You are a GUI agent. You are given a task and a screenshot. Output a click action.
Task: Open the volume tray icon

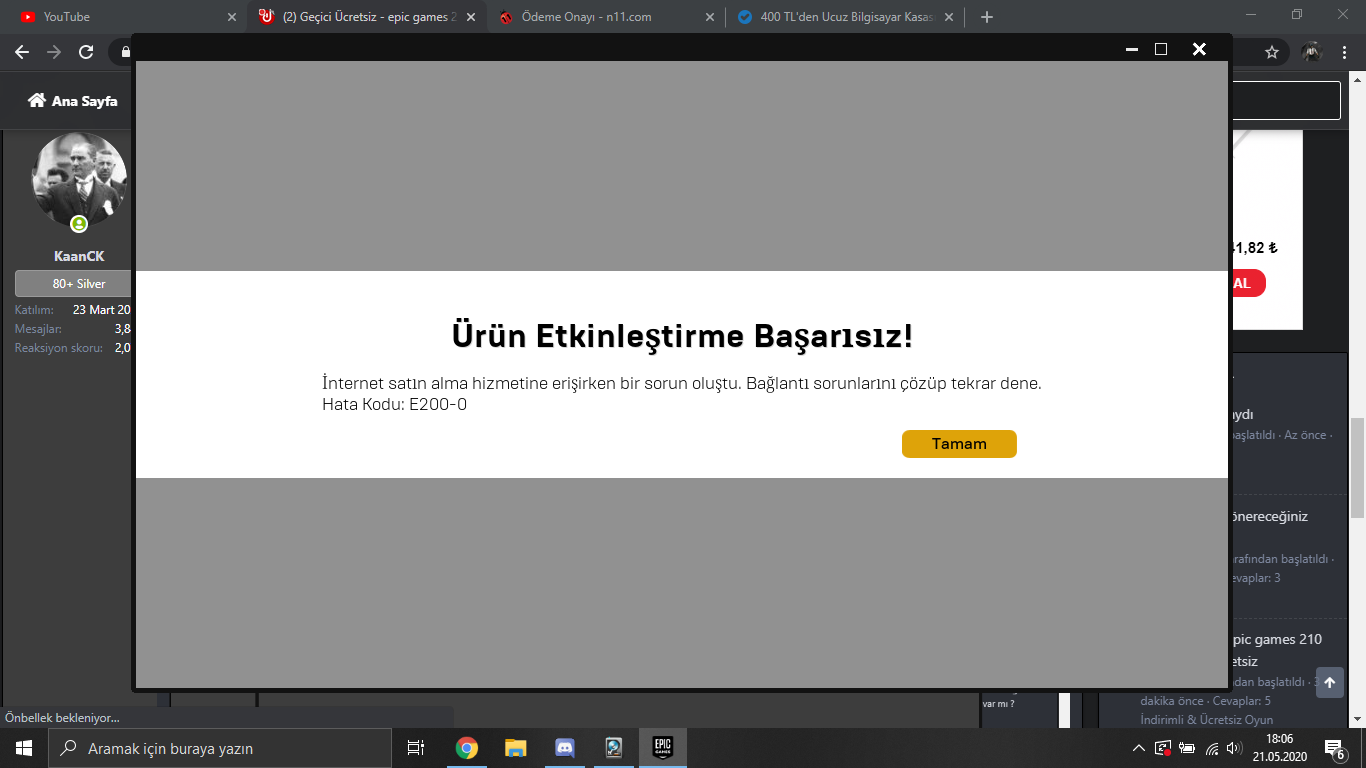(1236, 748)
